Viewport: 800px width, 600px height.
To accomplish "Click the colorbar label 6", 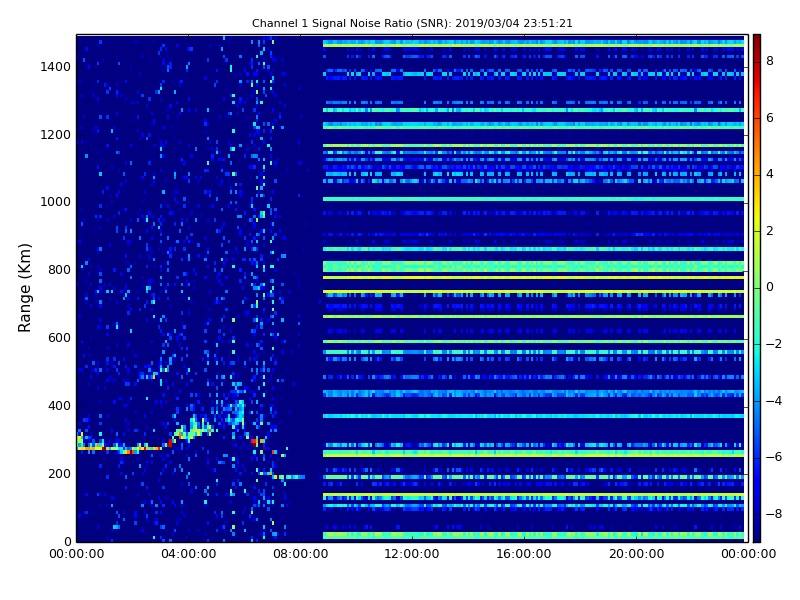I will point(770,118).
